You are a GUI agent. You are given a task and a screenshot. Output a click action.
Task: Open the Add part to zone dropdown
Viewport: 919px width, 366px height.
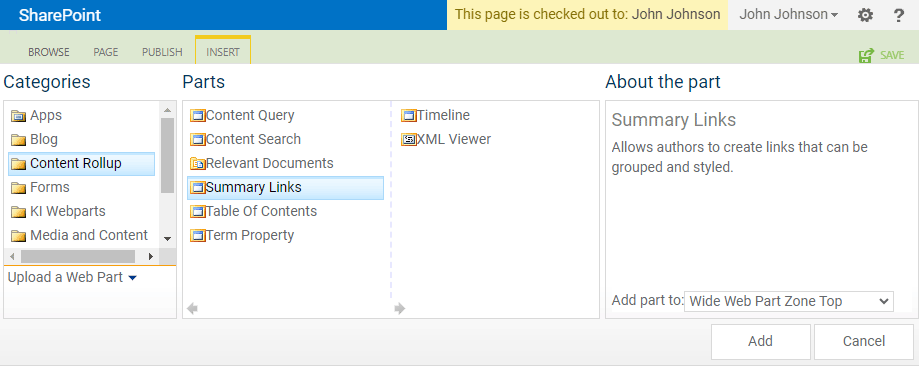[788, 301]
